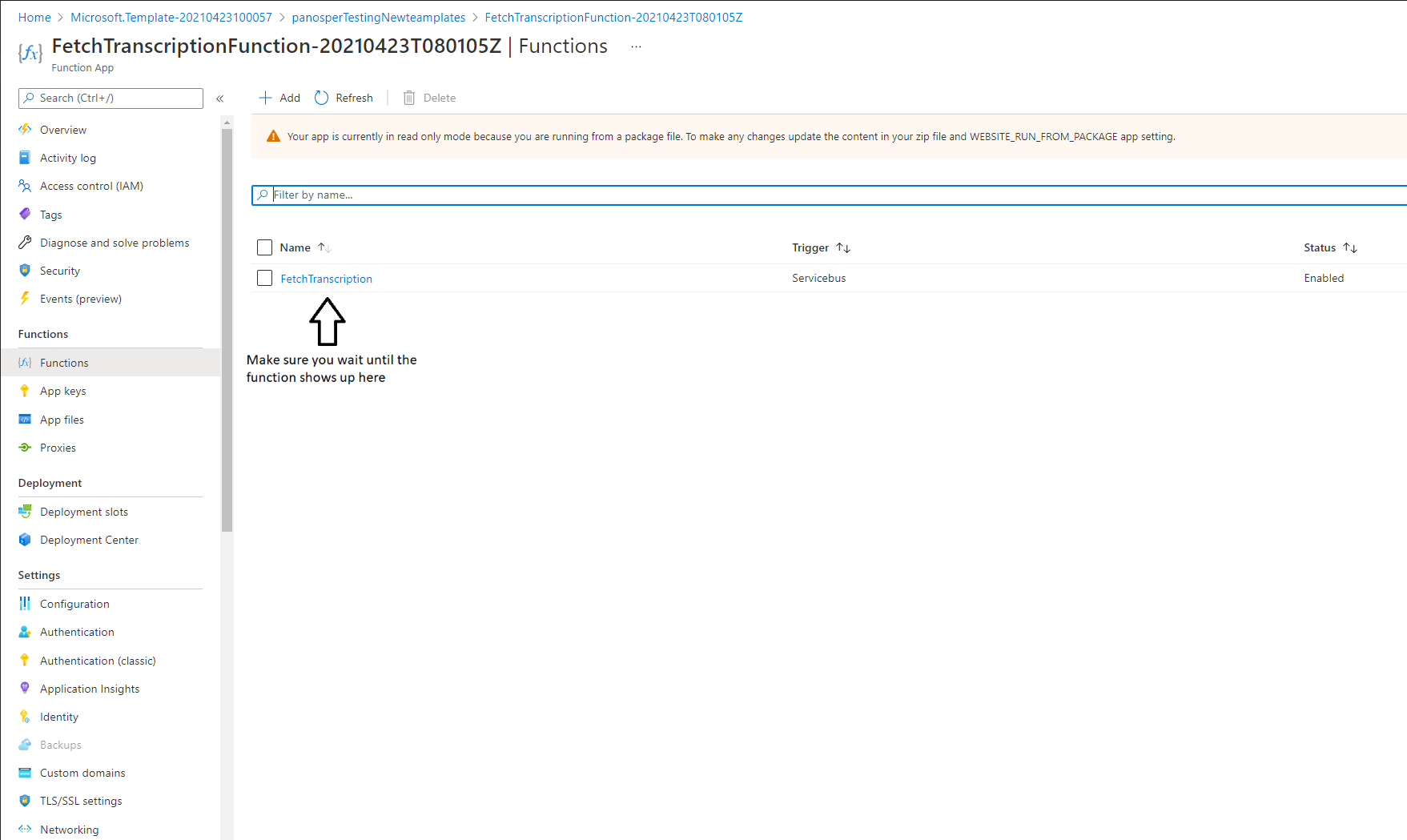The image size is (1407, 840).
Task: Sort by the Status column
Action: pos(1350,247)
